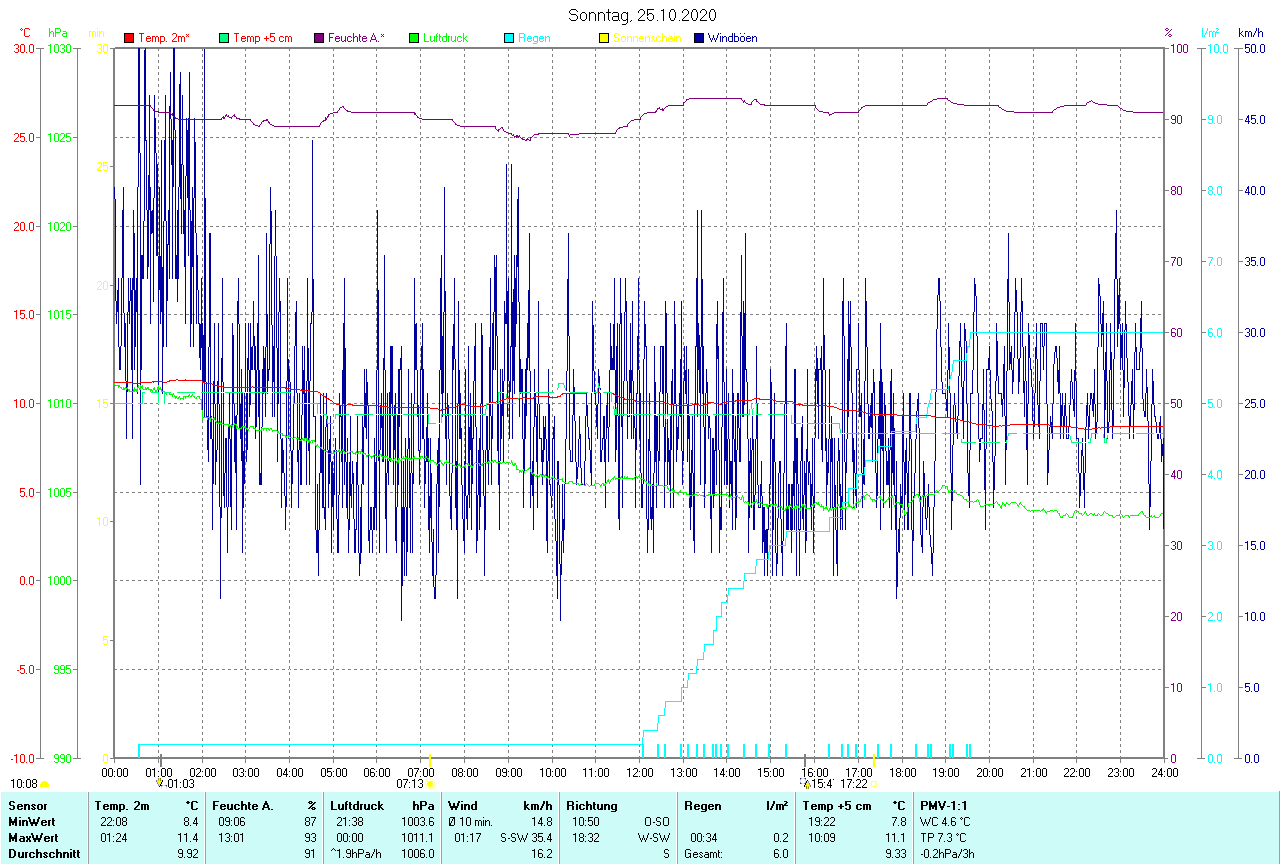Viewport: 1280px width, 864px height.
Task: Click the purple Feuchte A. legend swatch
Action: pyautogui.click(x=319, y=38)
